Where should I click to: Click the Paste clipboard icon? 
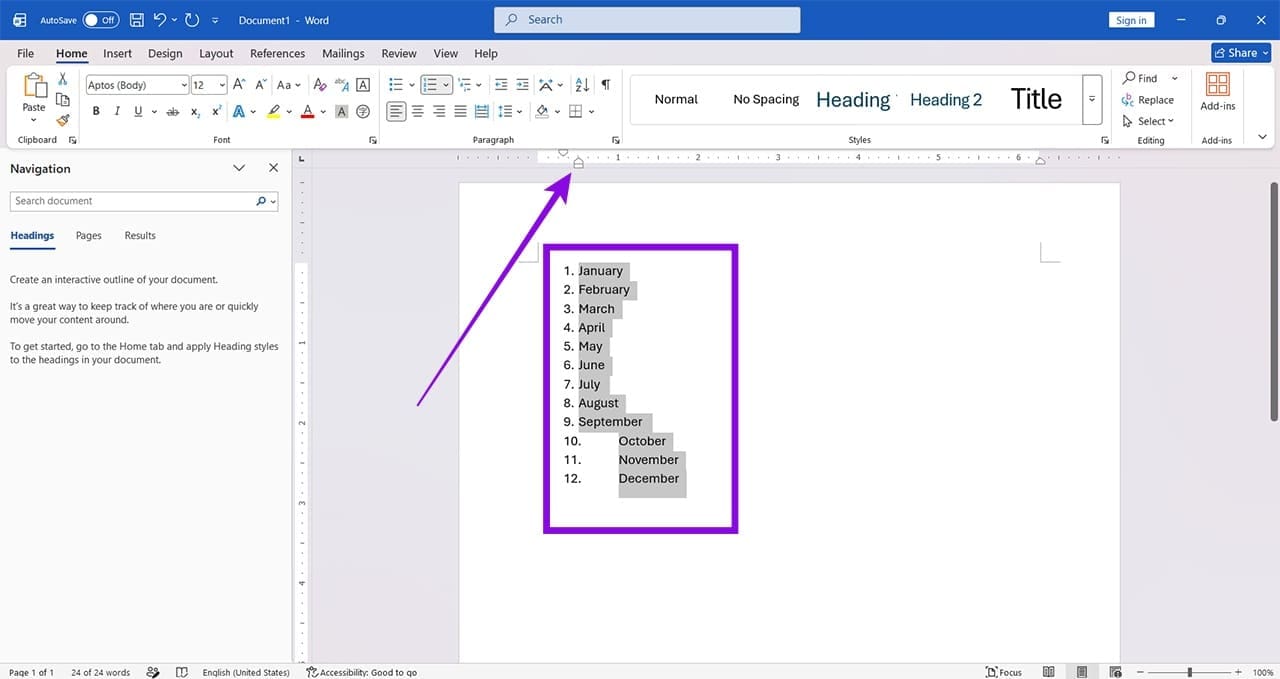pos(34,86)
